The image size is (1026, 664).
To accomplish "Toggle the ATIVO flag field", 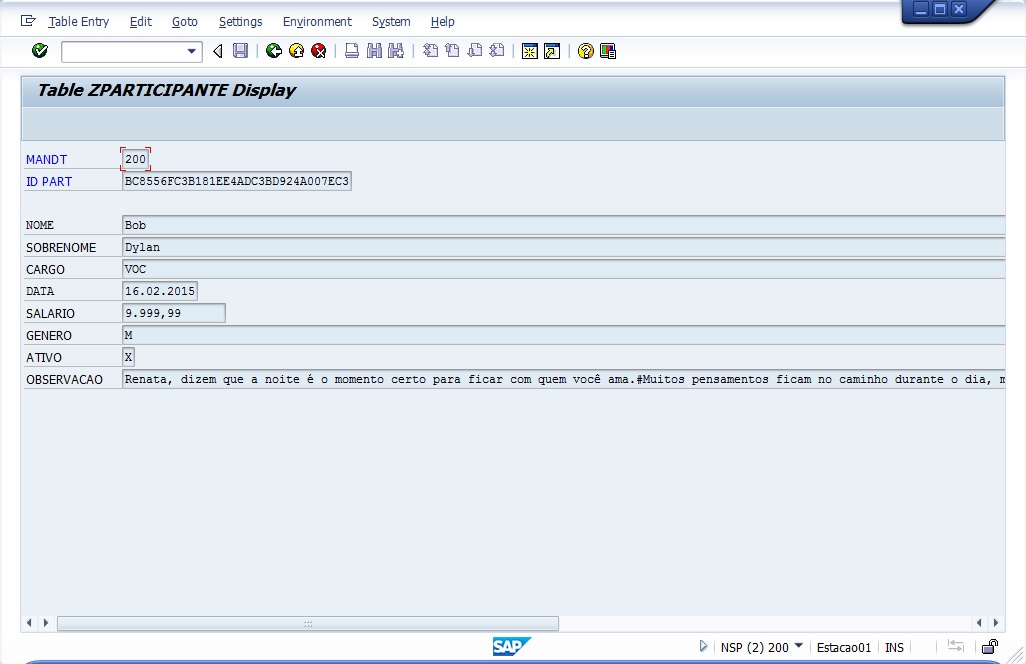I will click(x=128, y=357).
